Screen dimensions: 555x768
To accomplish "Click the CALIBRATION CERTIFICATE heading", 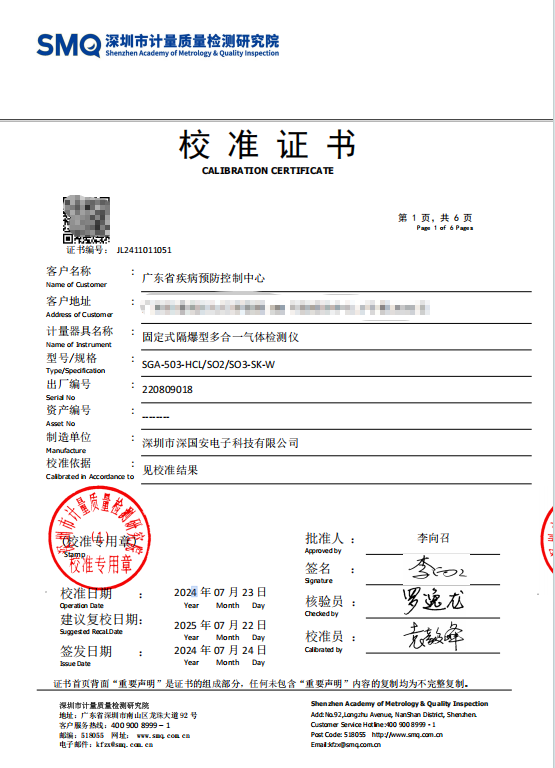I will click(267, 171).
